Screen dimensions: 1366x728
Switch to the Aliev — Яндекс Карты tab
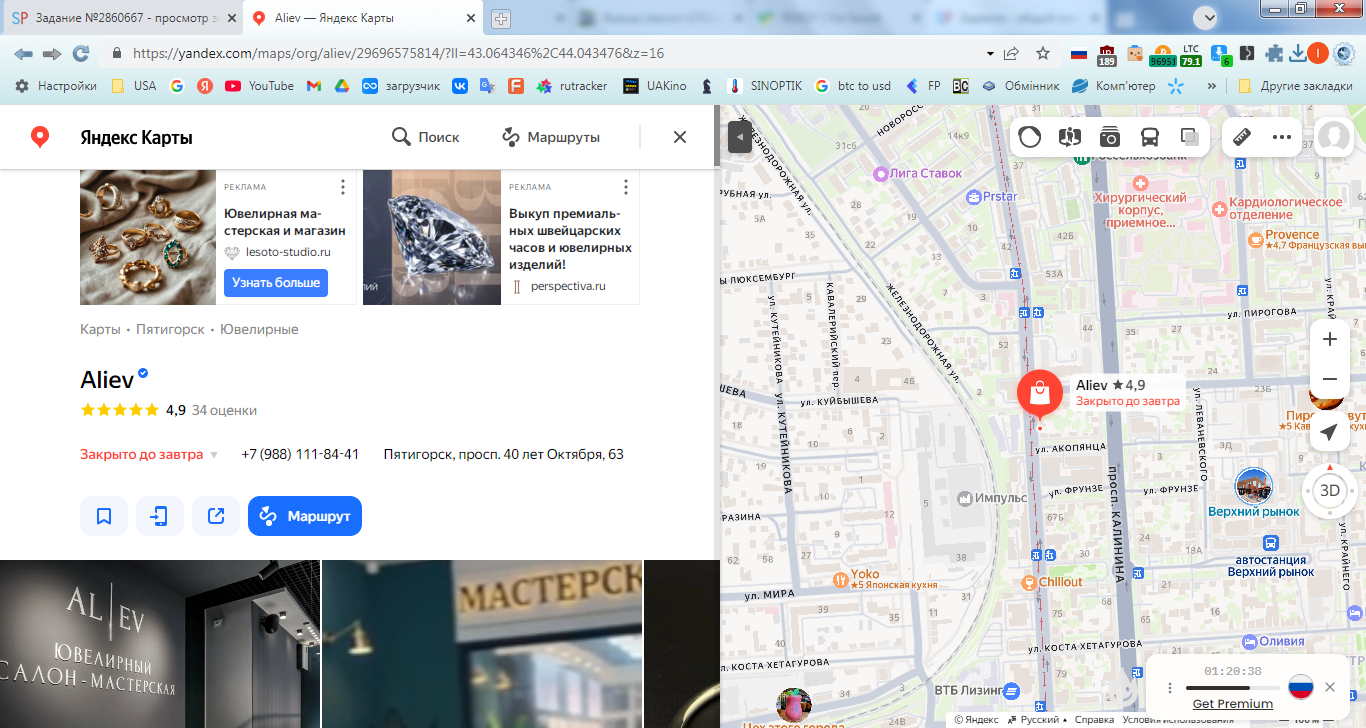pyautogui.click(x=363, y=18)
